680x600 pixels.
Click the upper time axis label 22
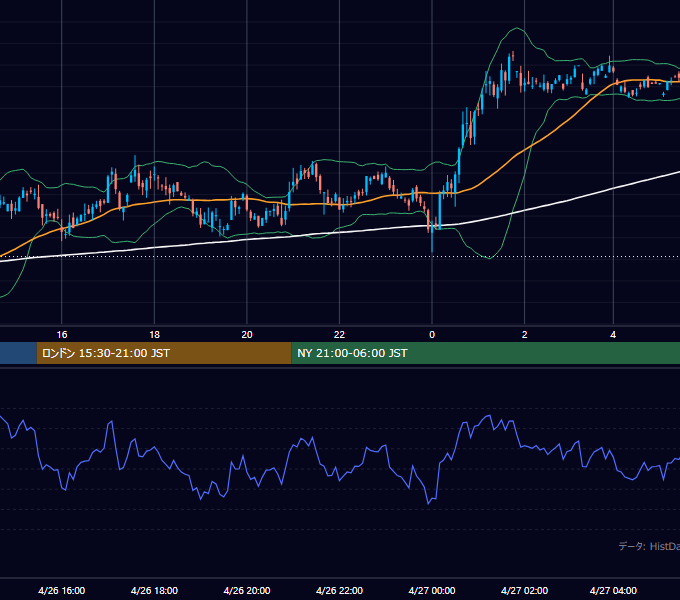point(339,335)
